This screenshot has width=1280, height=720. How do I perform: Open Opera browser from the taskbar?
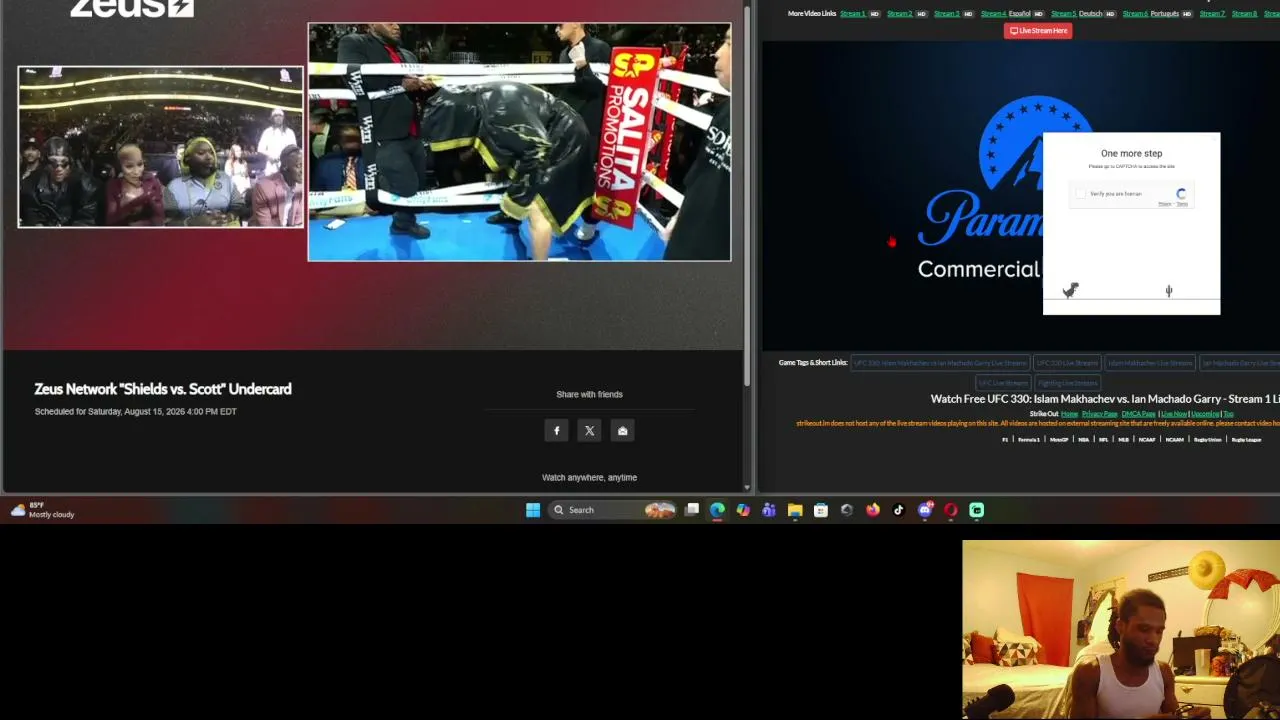(x=951, y=510)
